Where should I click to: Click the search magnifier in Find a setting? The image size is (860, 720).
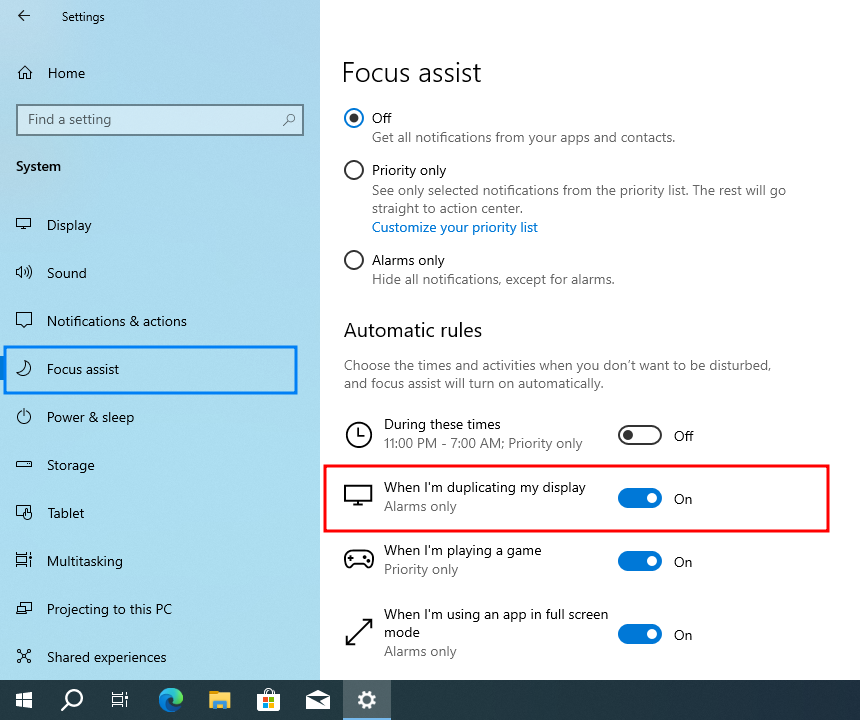[x=289, y=120]
